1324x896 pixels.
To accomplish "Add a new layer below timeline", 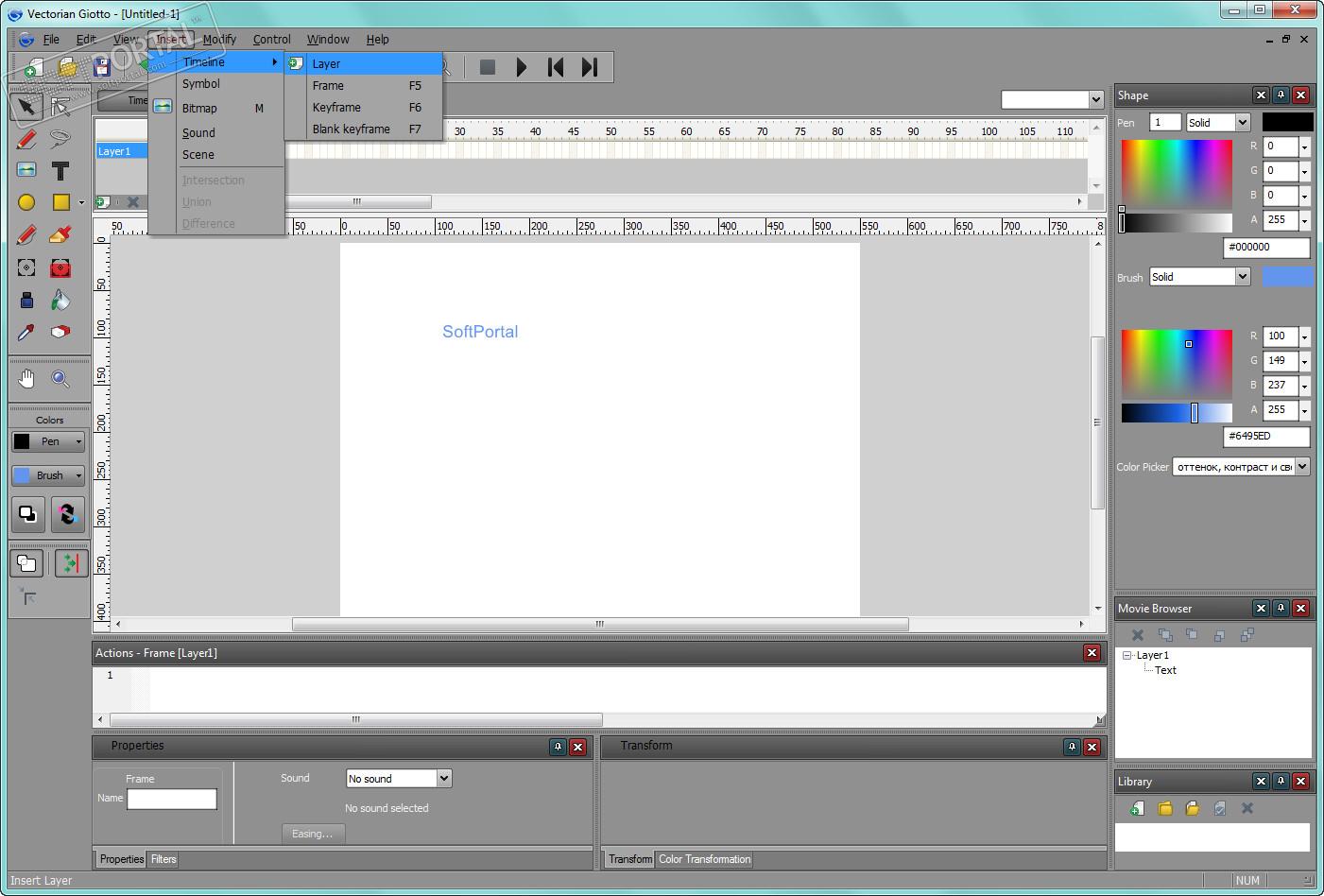I will pos(103,201).
